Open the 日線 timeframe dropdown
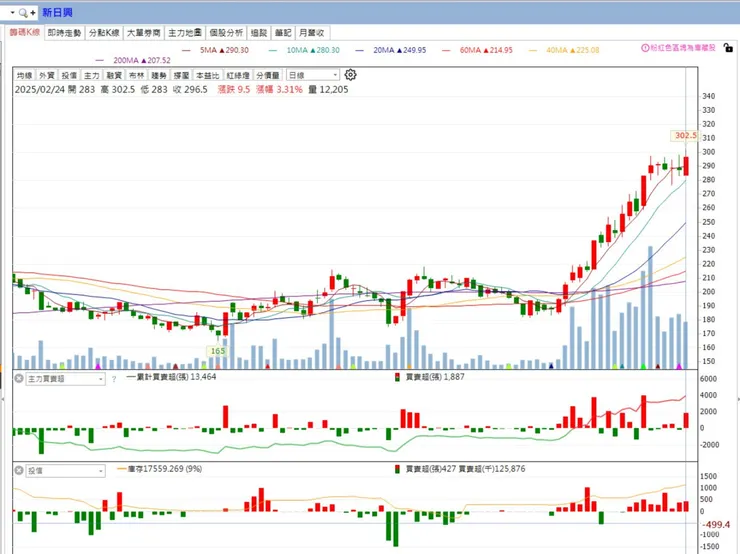The height and width of the screenshot is (554, 740). [x=313, y=75]
